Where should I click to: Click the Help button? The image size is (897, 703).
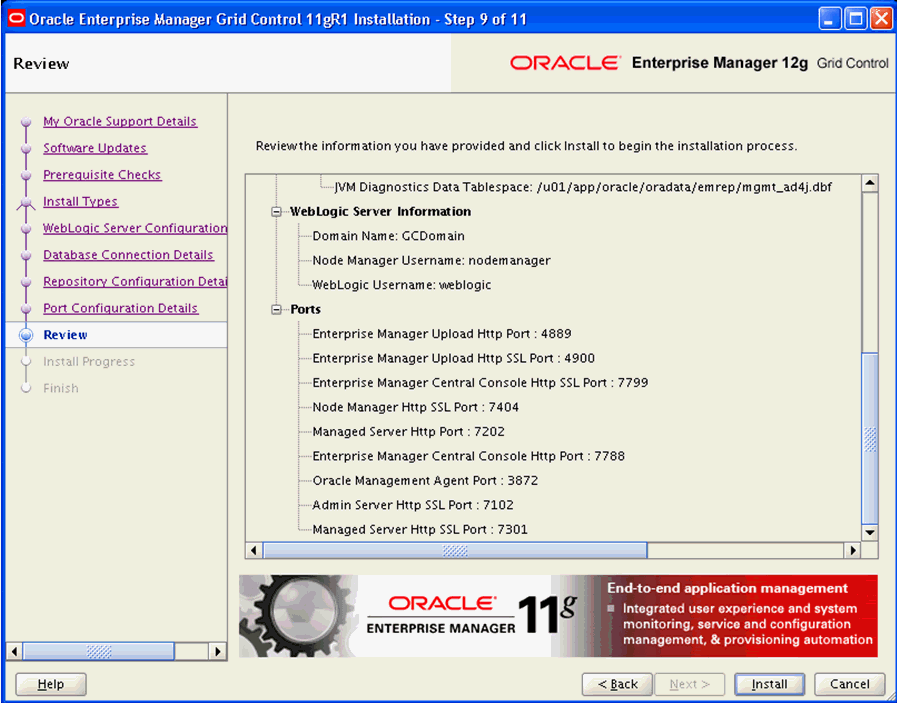pyautogui.click(x=51, y=684)
